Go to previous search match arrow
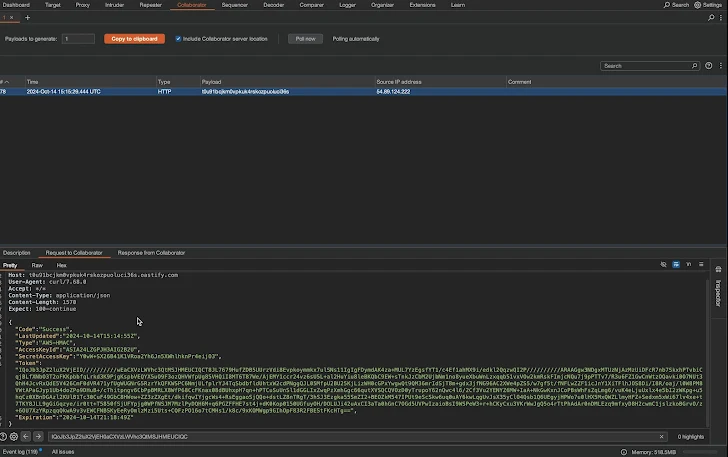 click(26, 437)
